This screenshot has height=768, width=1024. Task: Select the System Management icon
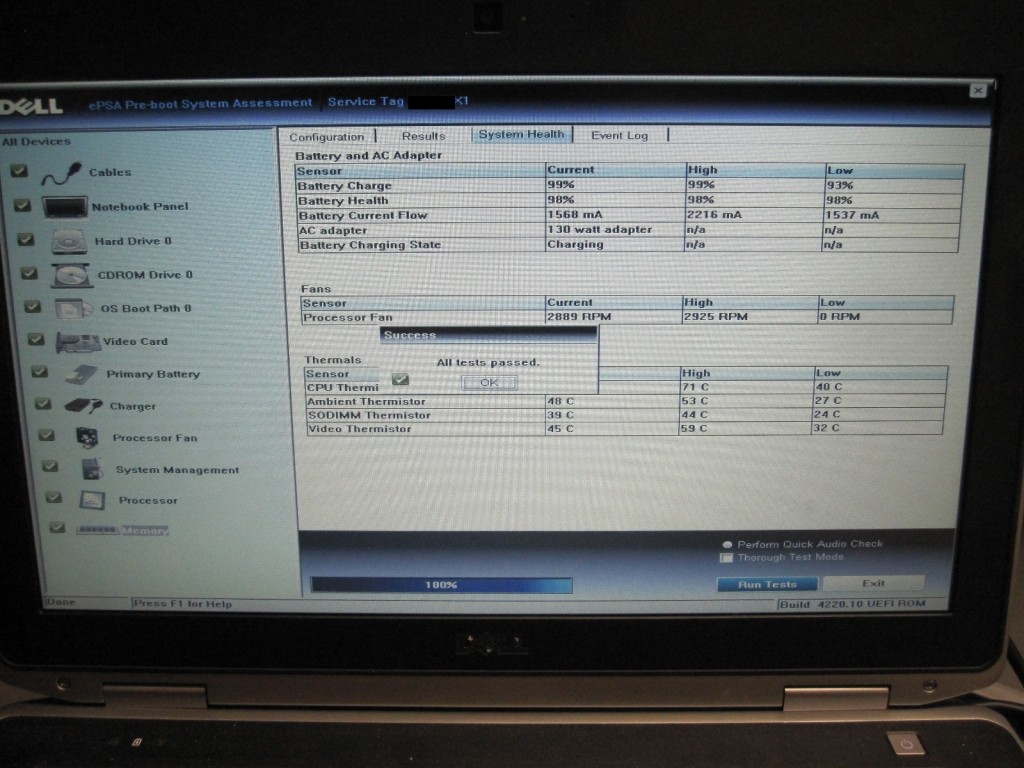[92, 469]
